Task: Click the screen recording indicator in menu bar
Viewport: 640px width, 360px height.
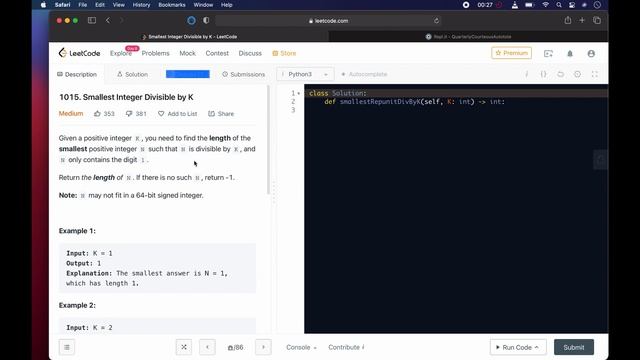Action: [x=466, y=5]
